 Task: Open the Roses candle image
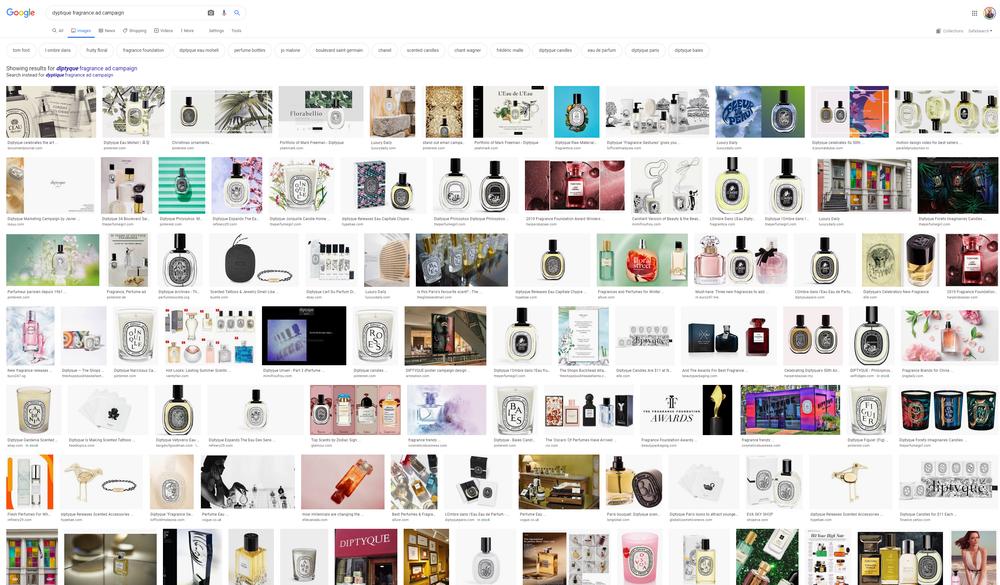coord(376,335)
